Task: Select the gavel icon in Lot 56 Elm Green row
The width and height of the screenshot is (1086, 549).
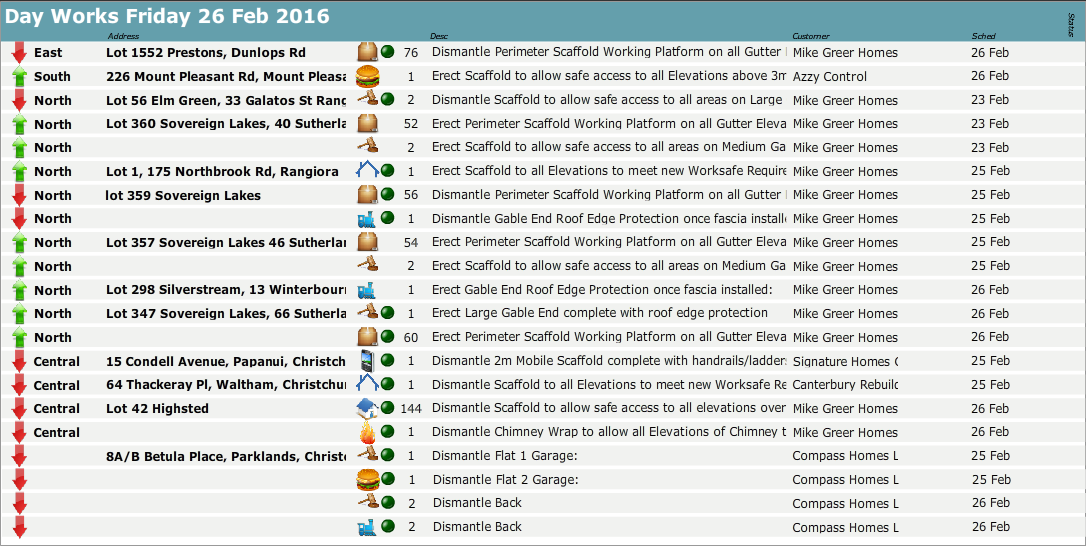Action: [367, 100]
